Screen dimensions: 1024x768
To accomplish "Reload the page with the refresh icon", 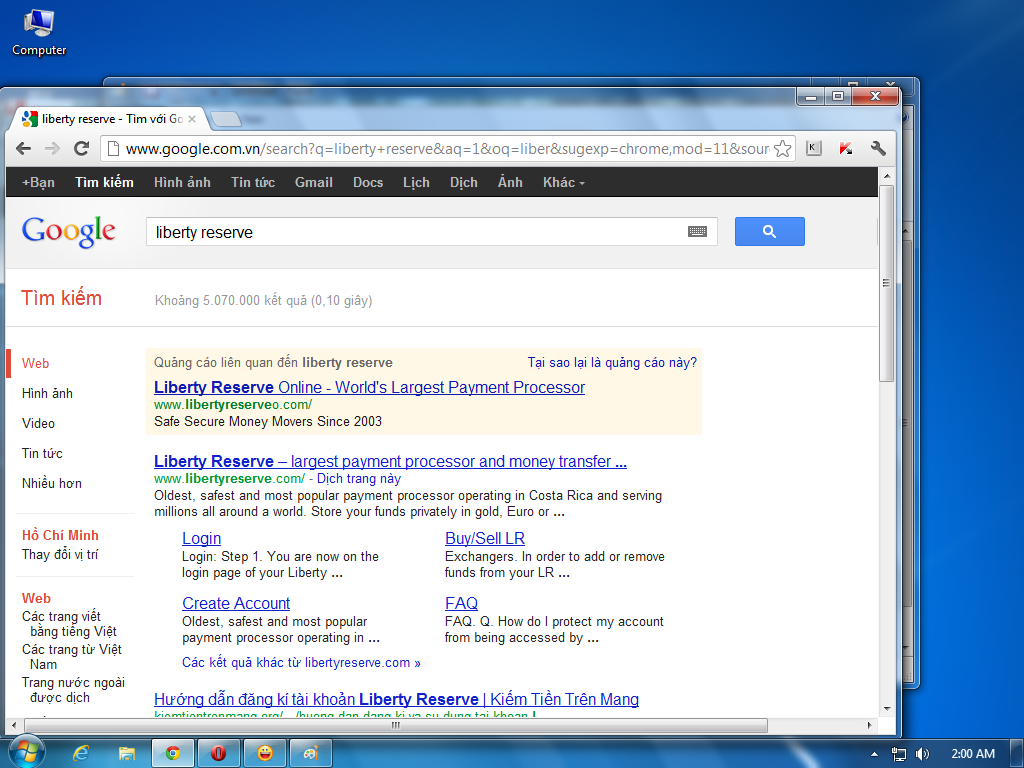I will click(x=81, y=148).
